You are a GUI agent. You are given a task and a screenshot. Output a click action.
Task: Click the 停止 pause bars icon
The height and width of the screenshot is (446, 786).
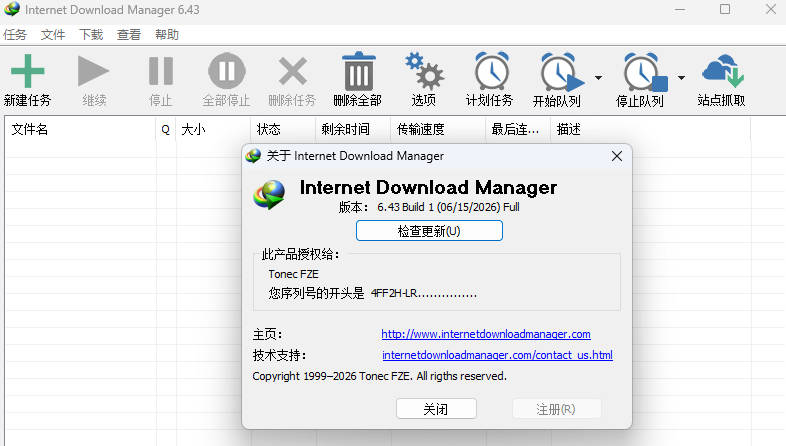(x=161, y=71)
